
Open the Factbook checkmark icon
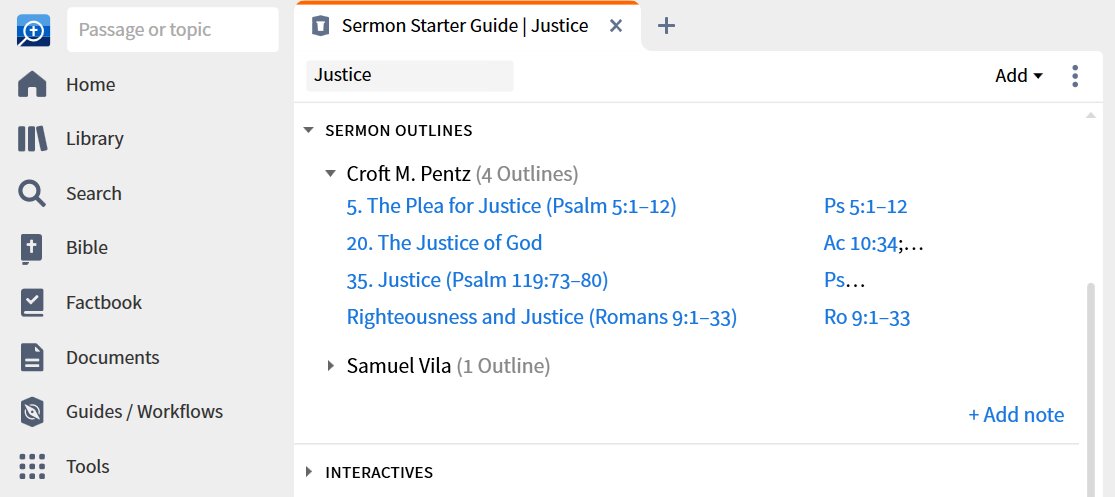32,302
